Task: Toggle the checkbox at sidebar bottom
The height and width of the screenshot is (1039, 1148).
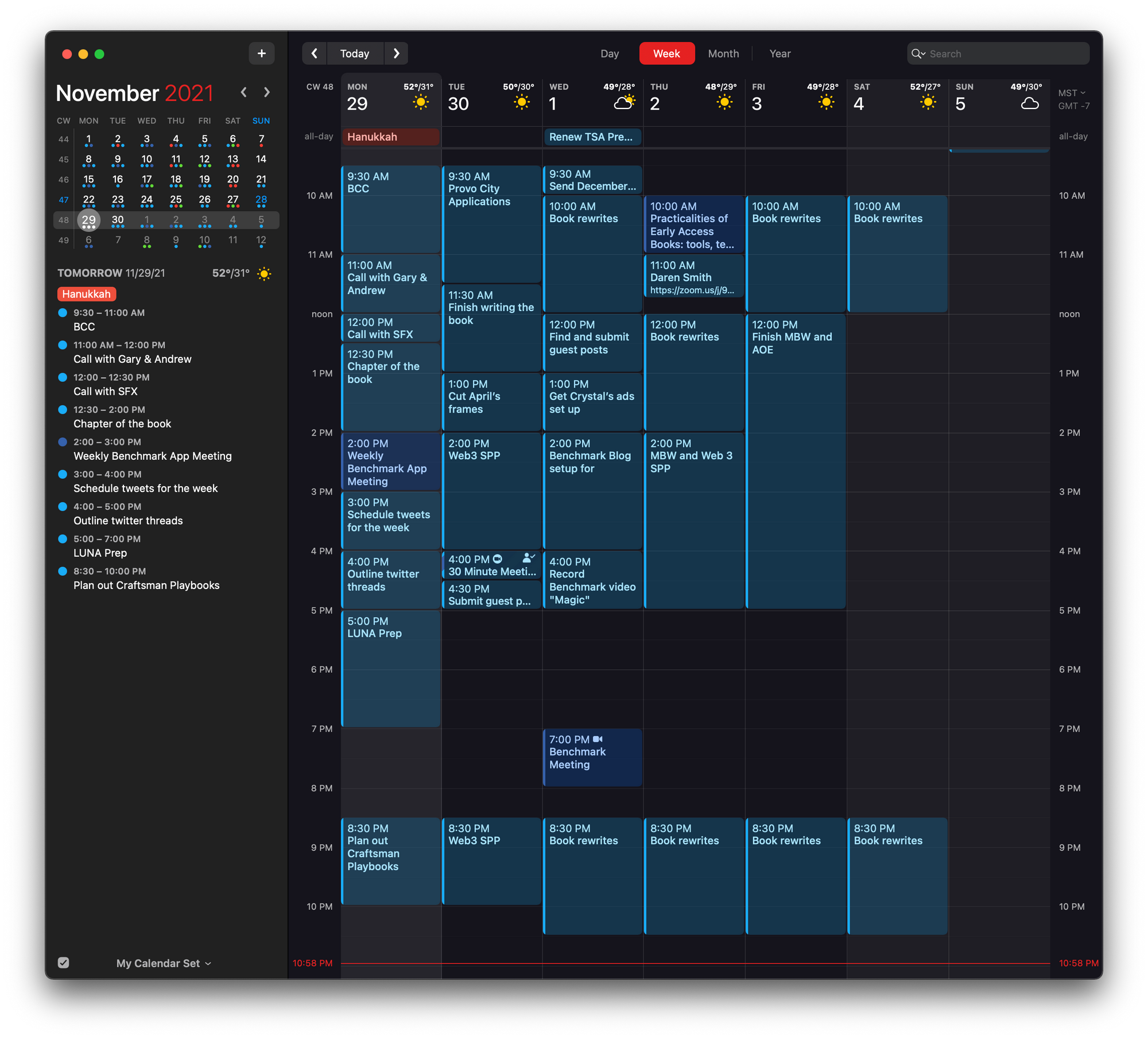Action: pyautogui.click(x=64, y=963)
